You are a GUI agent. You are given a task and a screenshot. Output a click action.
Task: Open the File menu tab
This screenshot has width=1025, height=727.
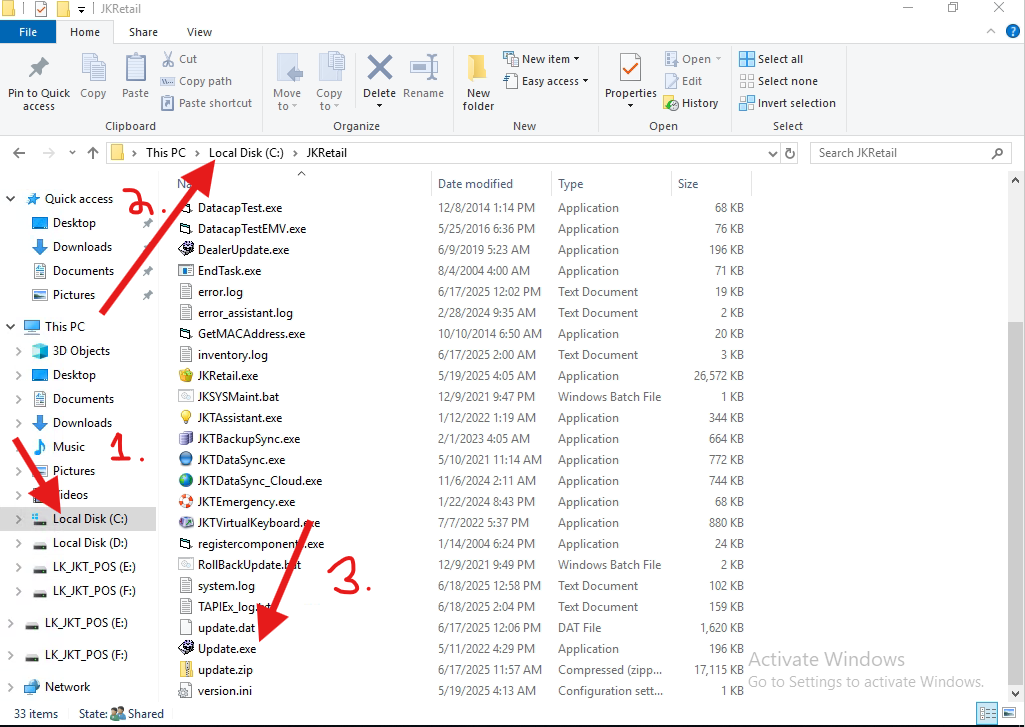(x=27, y=32)
